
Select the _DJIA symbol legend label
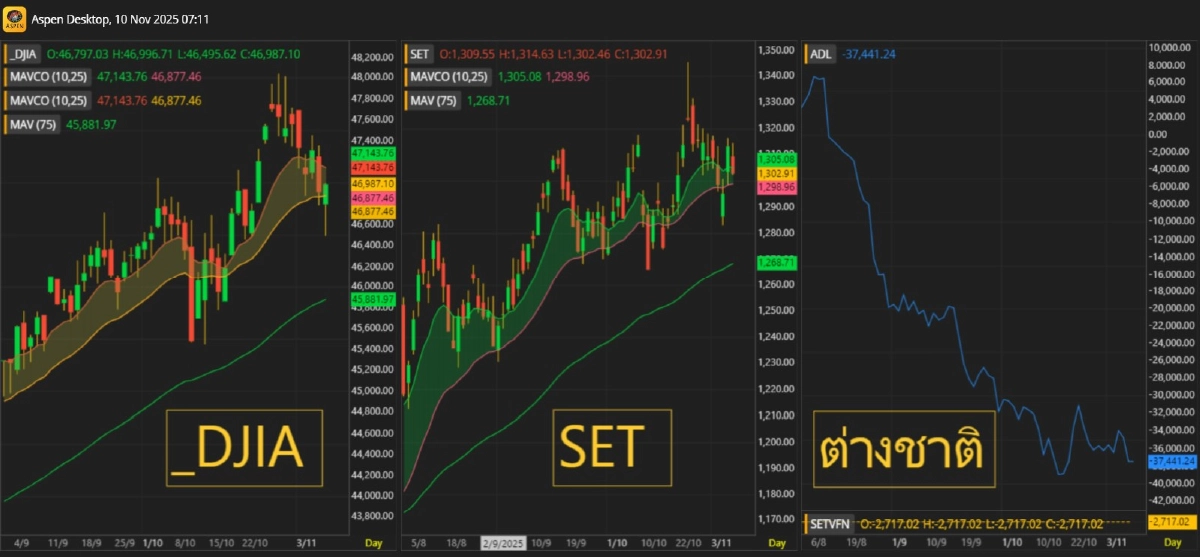tap(23, 53)
